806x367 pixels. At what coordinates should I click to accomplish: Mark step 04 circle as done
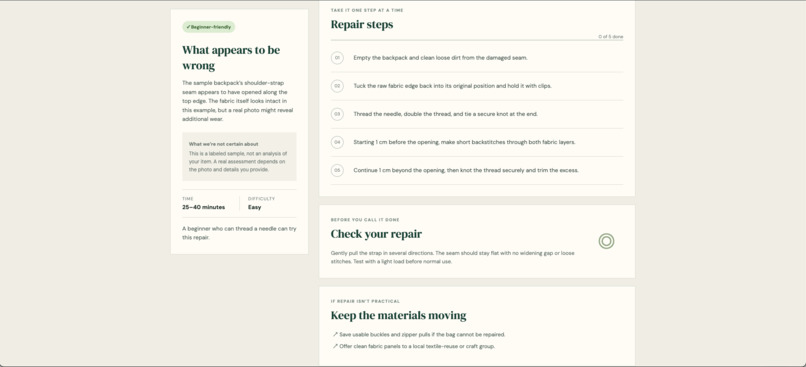(337, 142)
